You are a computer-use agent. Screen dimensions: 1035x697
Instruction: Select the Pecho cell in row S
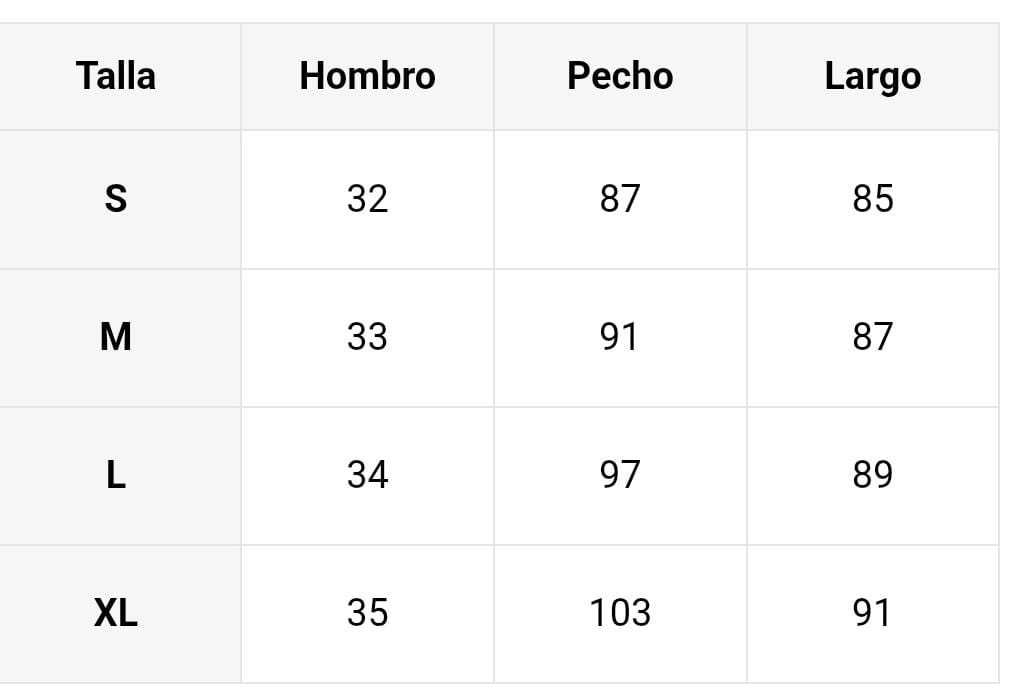pyautogui.click(x=620, y=199)
